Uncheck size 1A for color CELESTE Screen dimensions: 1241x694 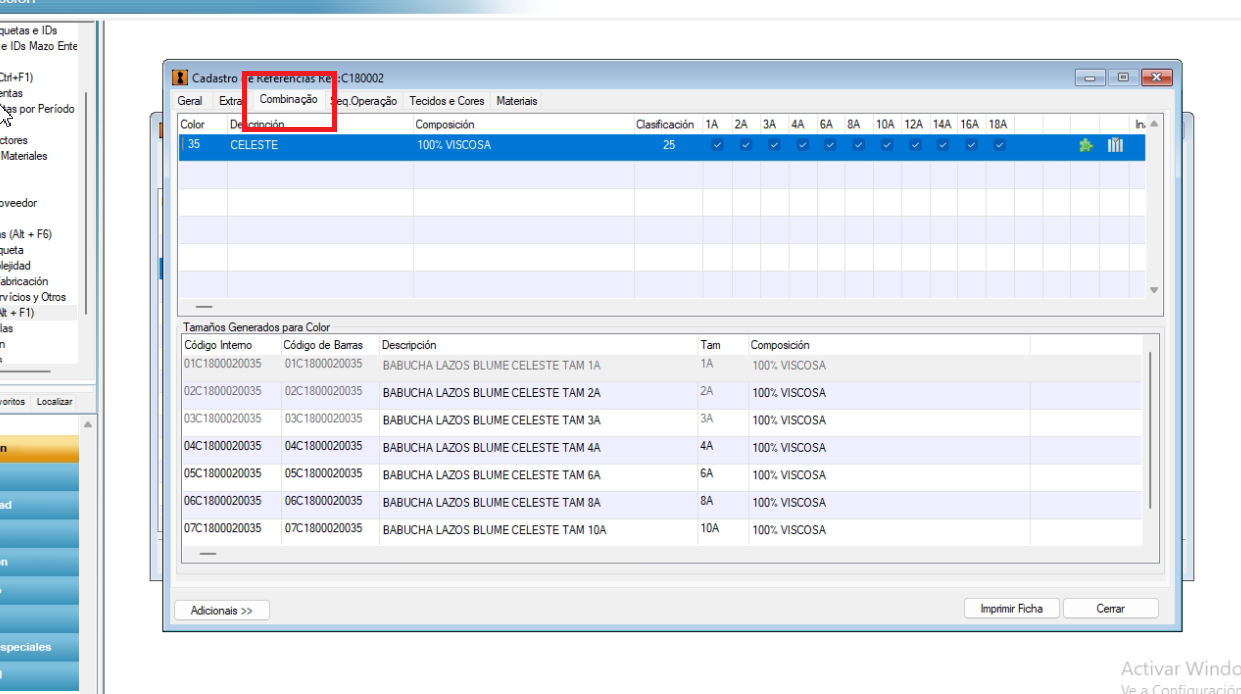pyautogui.click(x=717, y=145)
